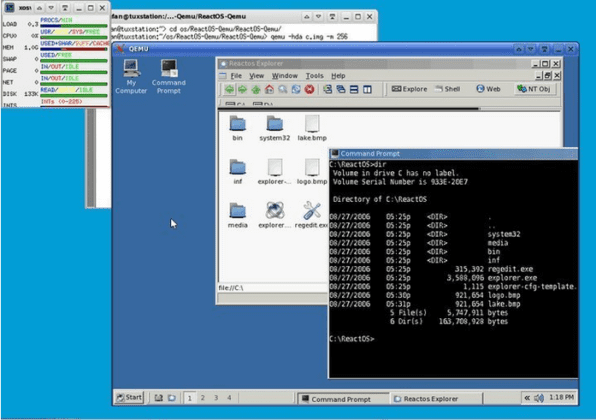Click the file://C:\ address field
This screenshot has width=596, height=420.
(x=273, y=288)
